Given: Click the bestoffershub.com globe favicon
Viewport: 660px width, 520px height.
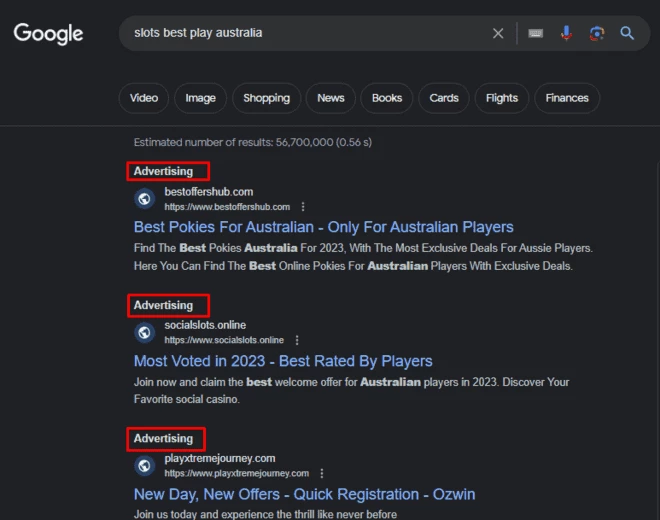Looking at the screenshot, I should pos(144,198).
